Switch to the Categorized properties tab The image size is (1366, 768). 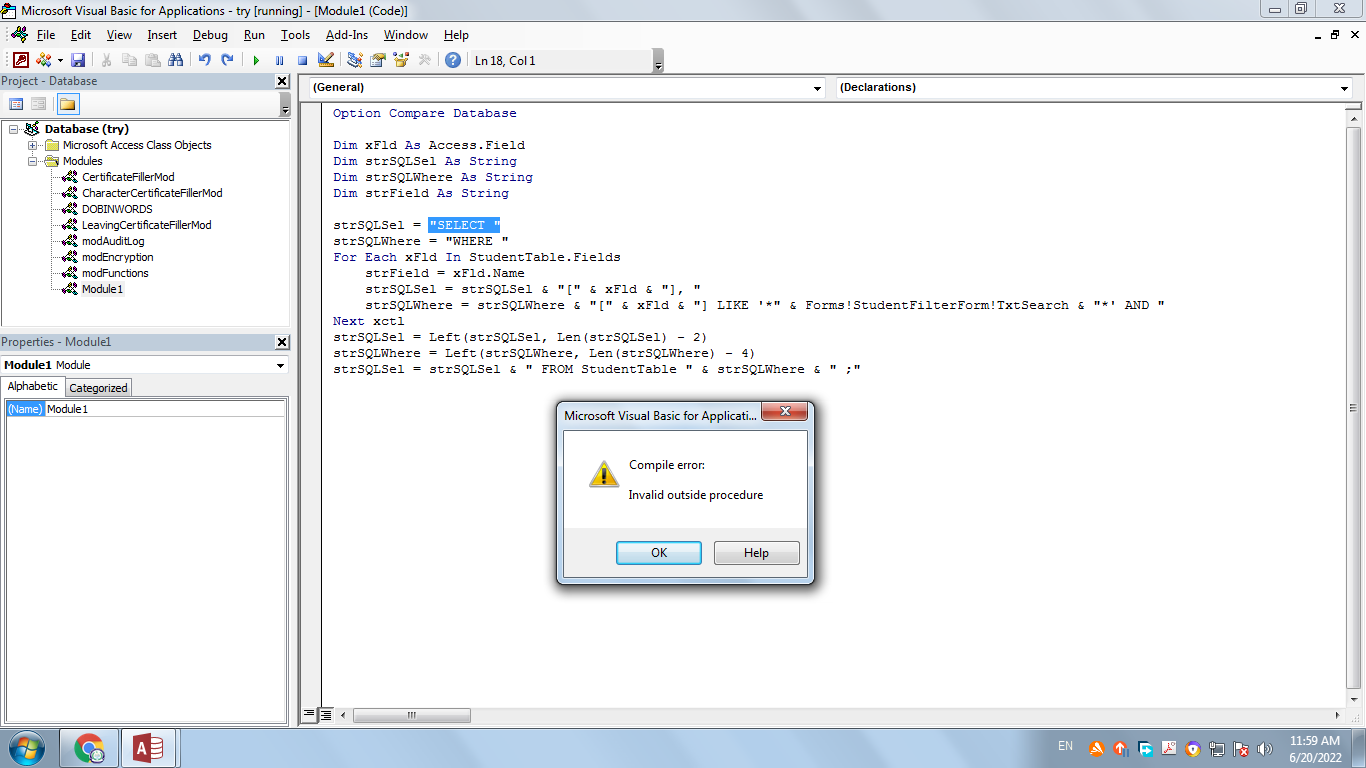pos(98,388)
